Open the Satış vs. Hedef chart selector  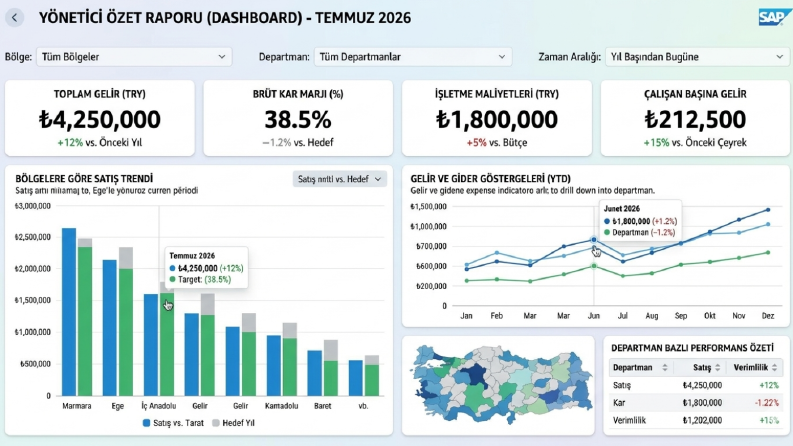[339, 179]
